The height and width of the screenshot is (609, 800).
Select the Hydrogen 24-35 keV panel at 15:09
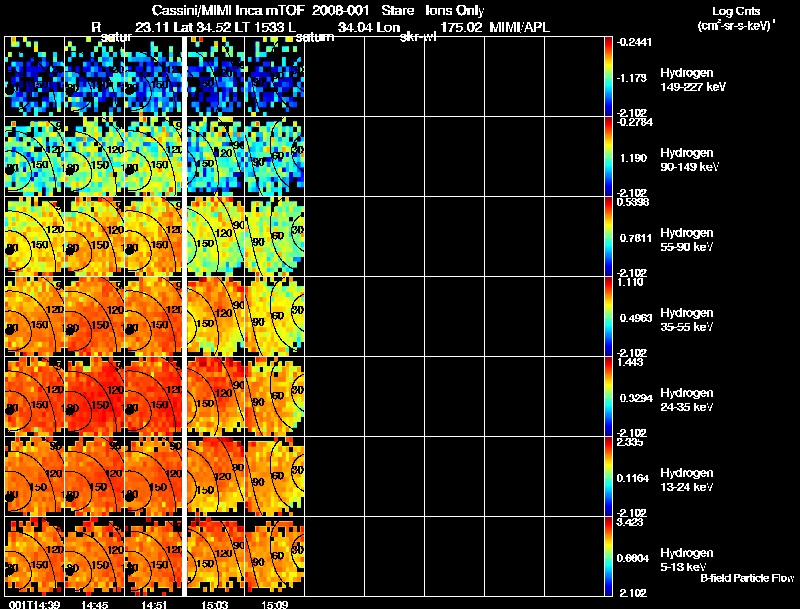click(x=274, y=397)
